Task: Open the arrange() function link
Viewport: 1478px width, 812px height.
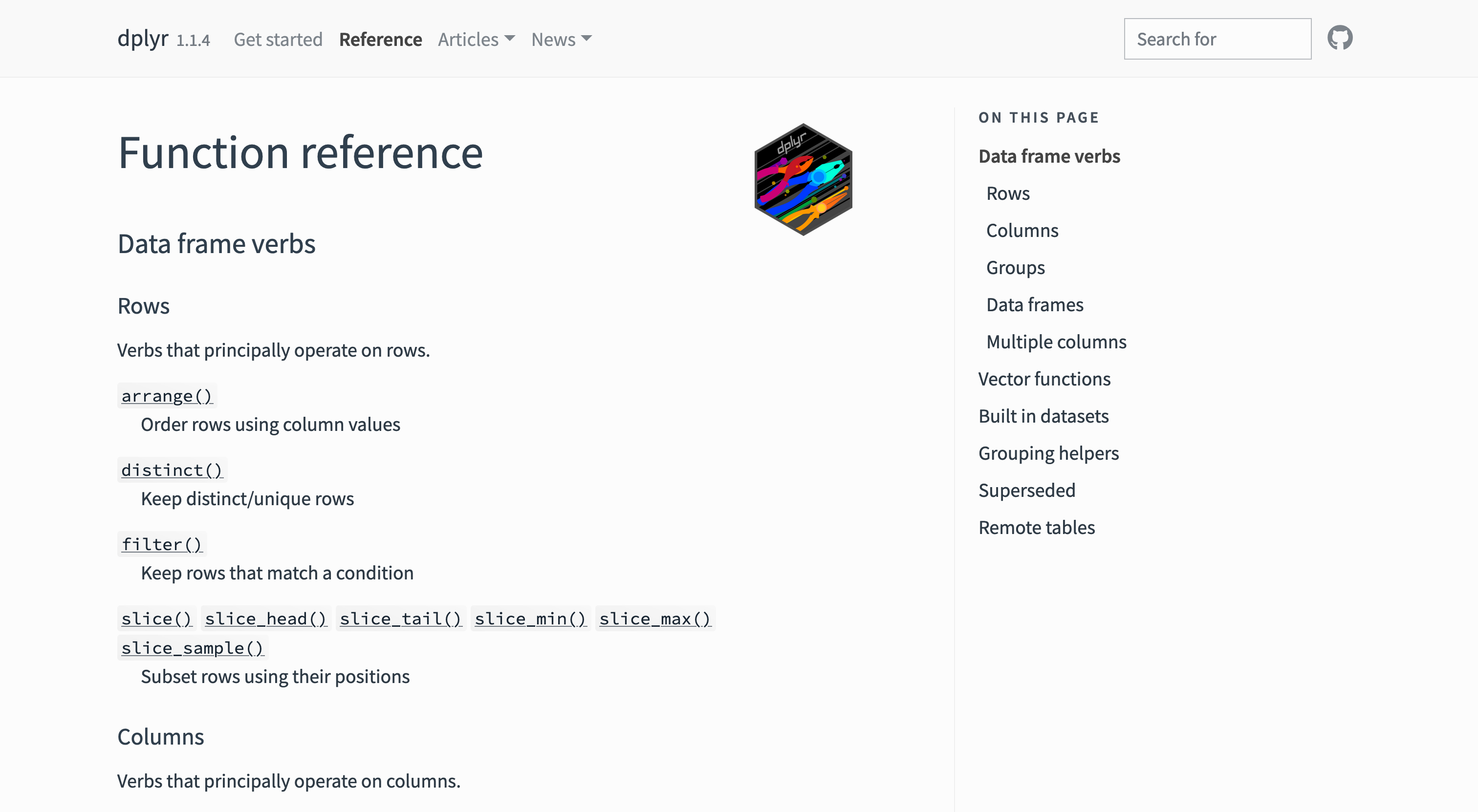Action: [x=167, y=396]
